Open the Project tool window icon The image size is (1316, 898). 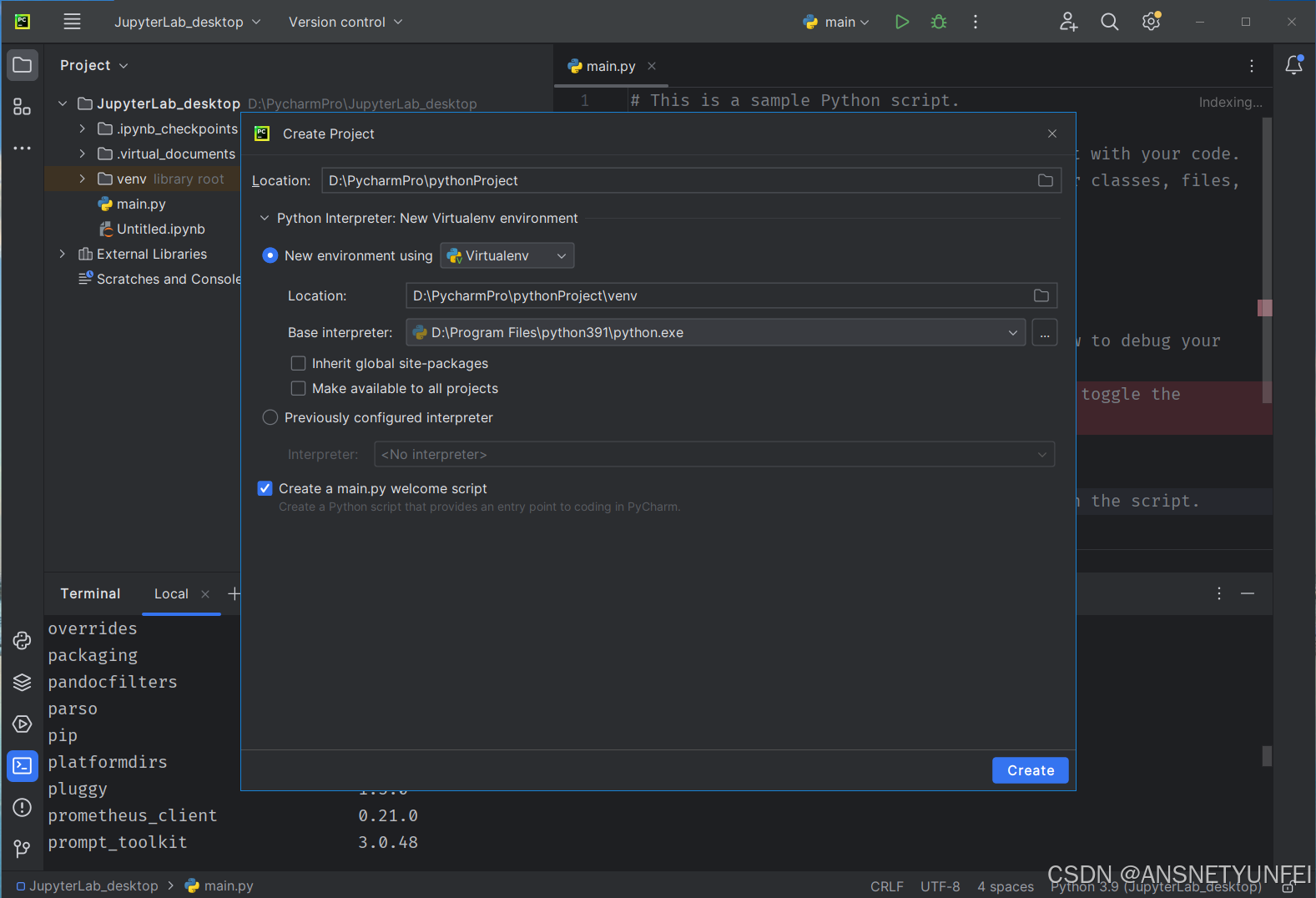point(23,65)
